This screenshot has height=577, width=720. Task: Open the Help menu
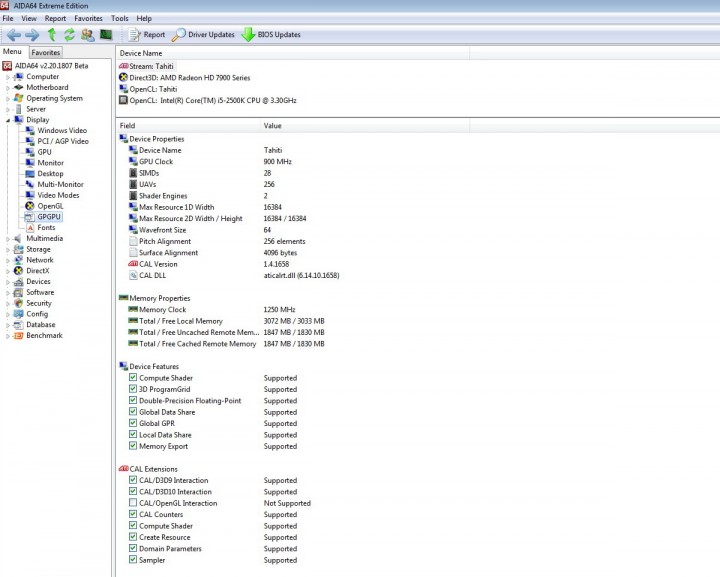tap(144, 18)
